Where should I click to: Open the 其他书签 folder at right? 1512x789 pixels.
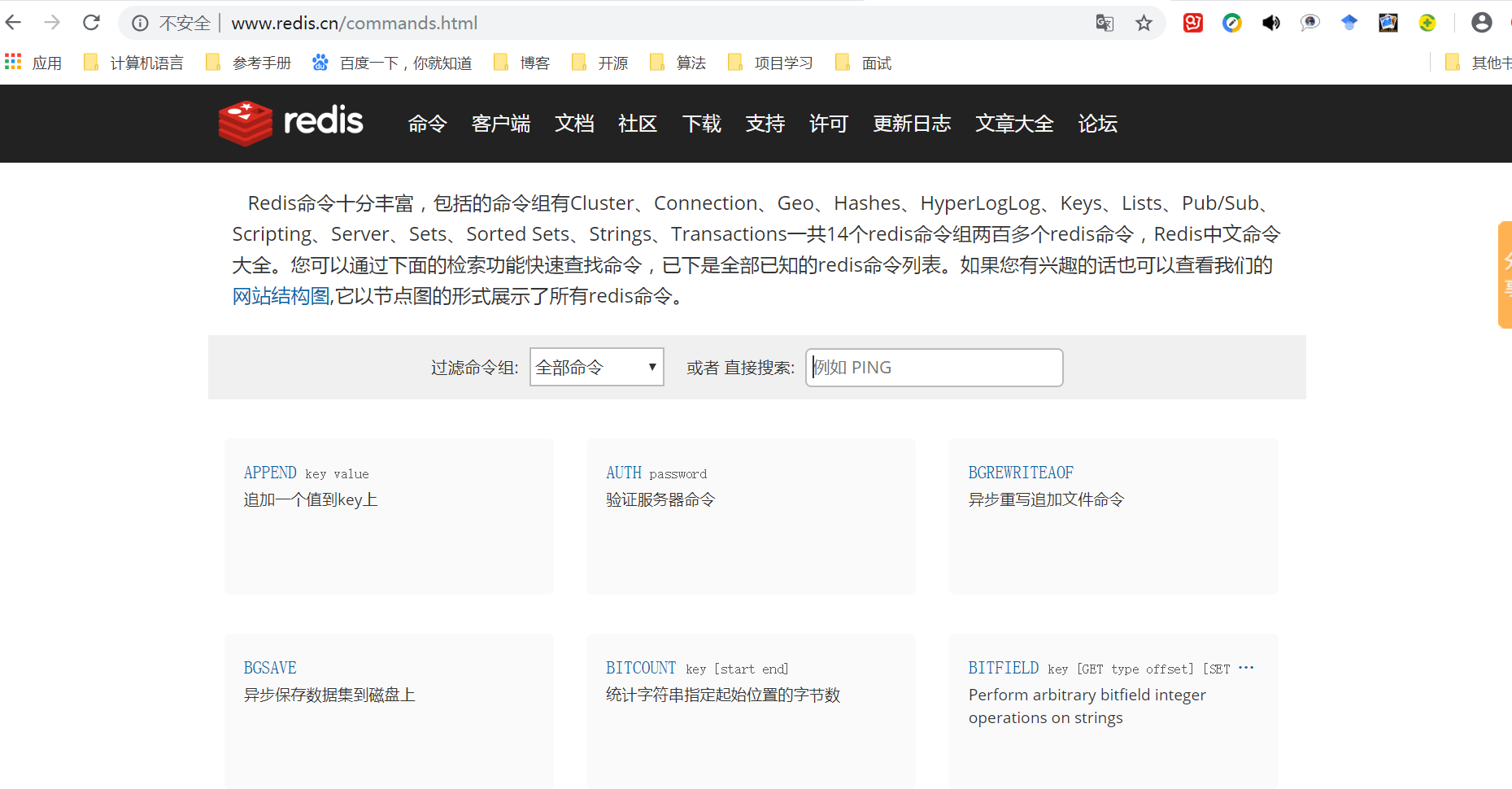[1478, 63]
